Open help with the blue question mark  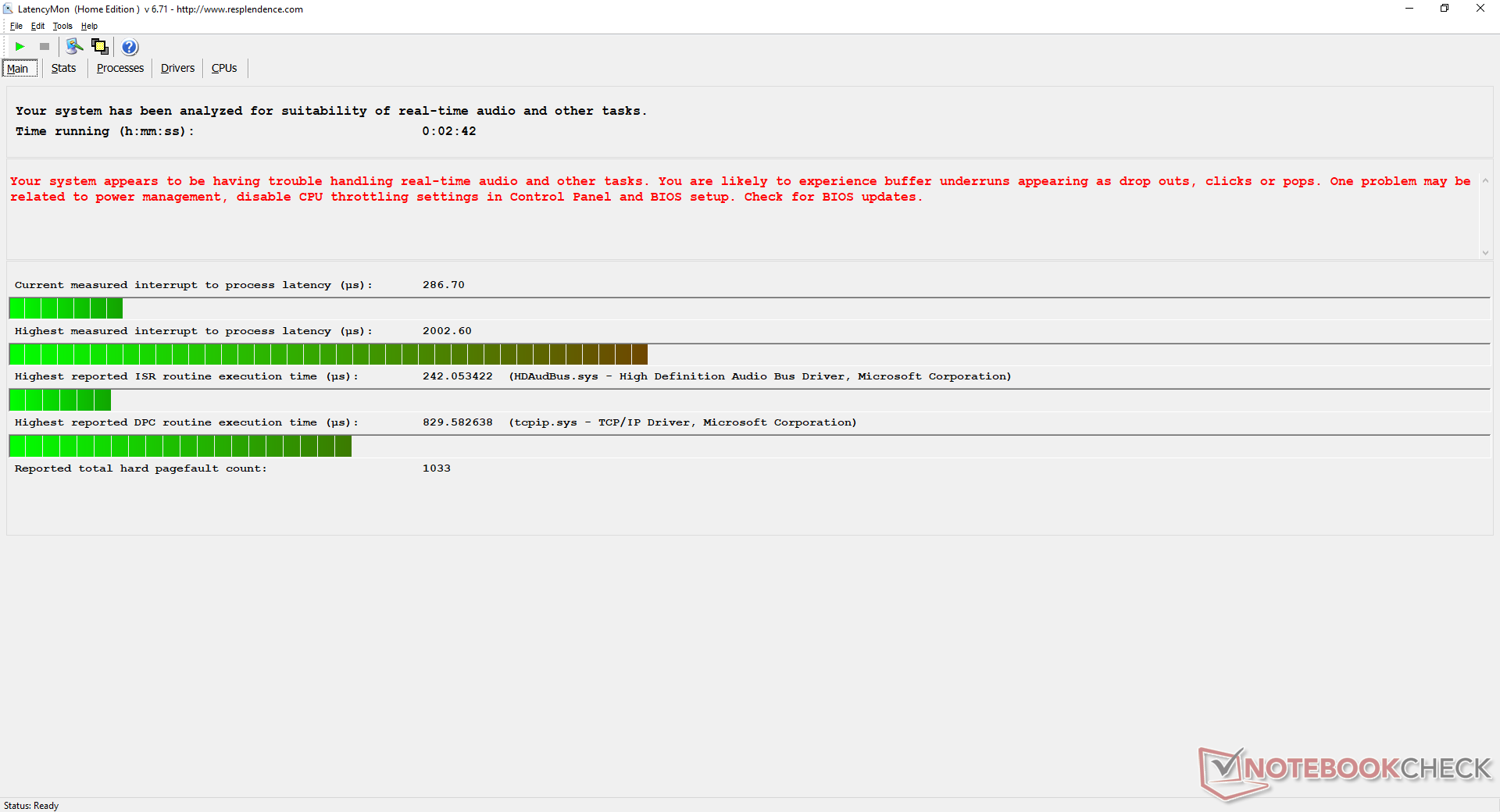coord(130,47)
